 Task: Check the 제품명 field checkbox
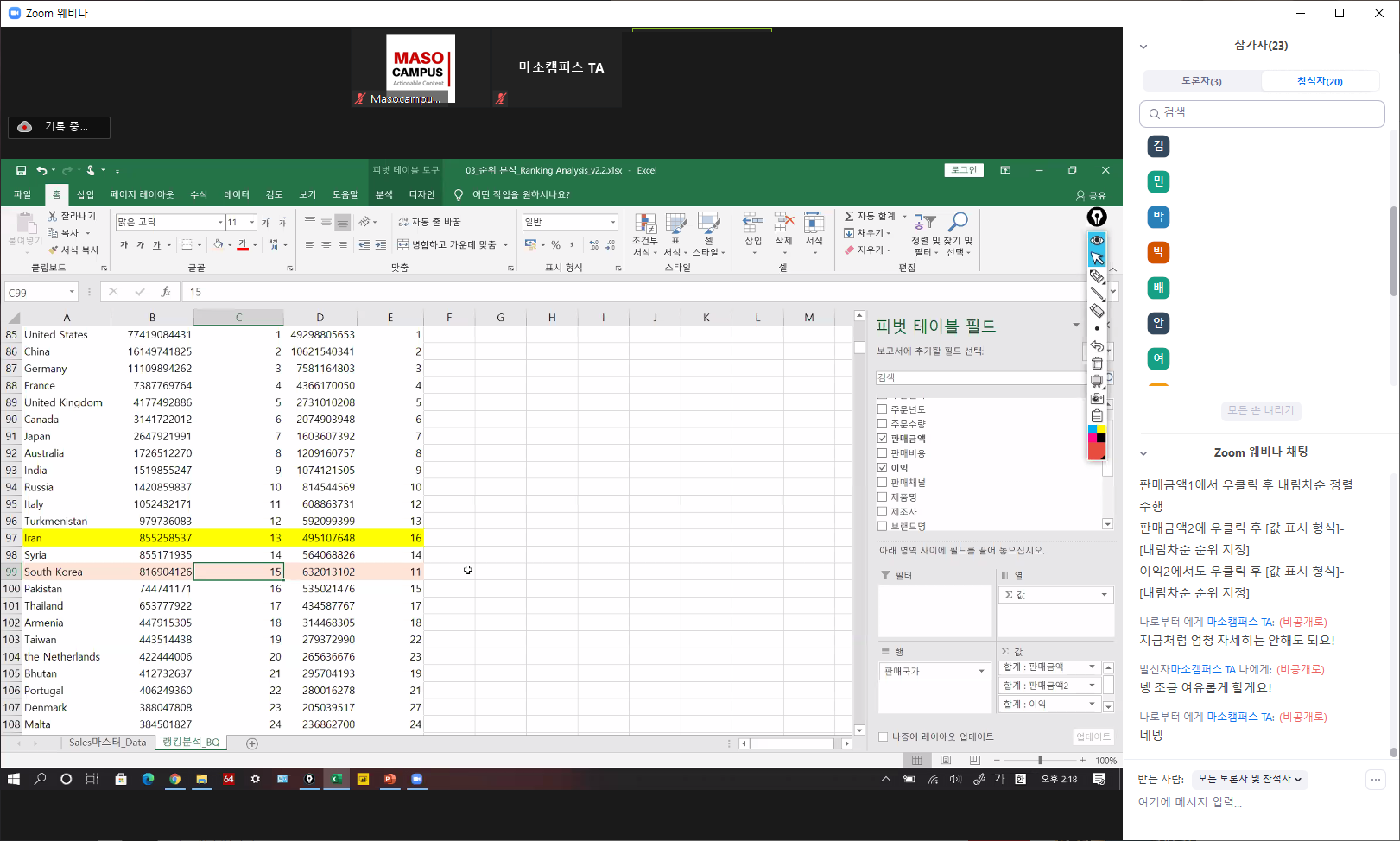[883, 497]
